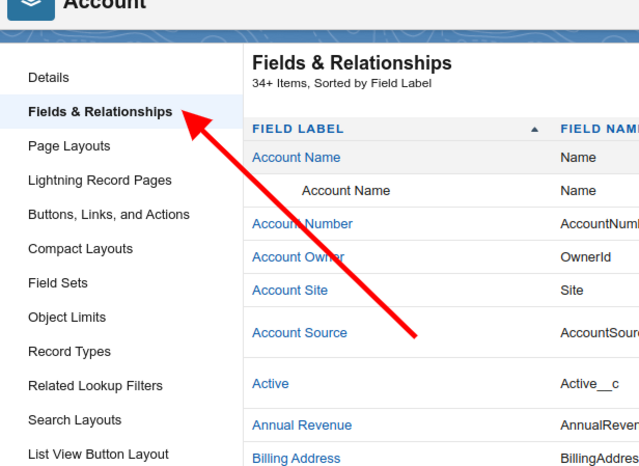This screenshot has width=639, height=466.
Task: Open the Annual Revenue field link
Action: (x=302, y=425)
